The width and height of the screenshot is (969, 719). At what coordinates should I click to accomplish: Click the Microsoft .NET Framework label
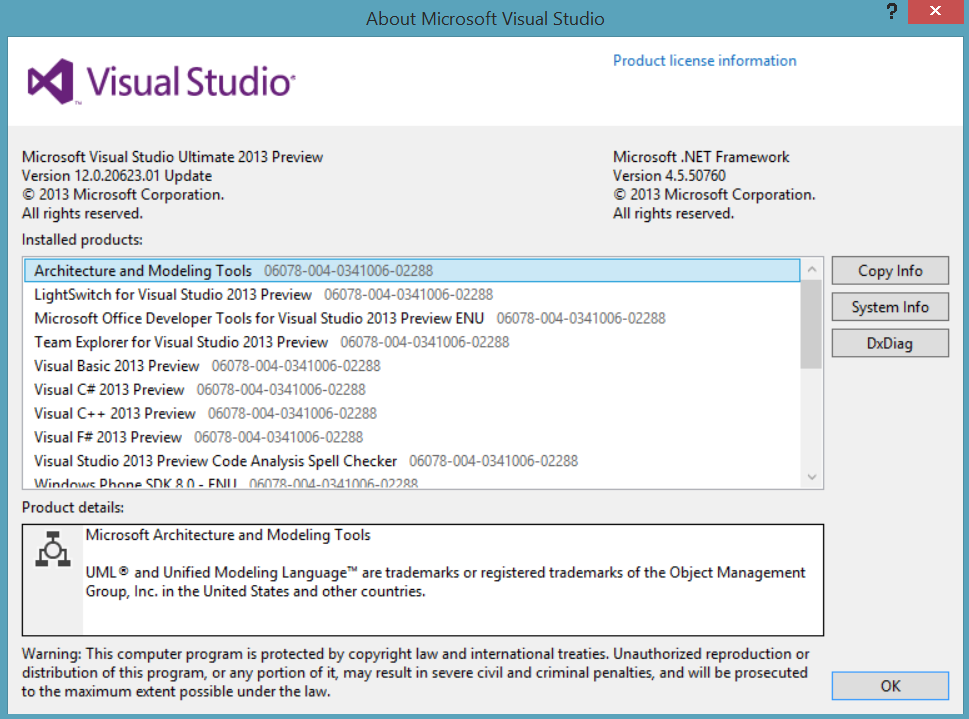[701, 157]
